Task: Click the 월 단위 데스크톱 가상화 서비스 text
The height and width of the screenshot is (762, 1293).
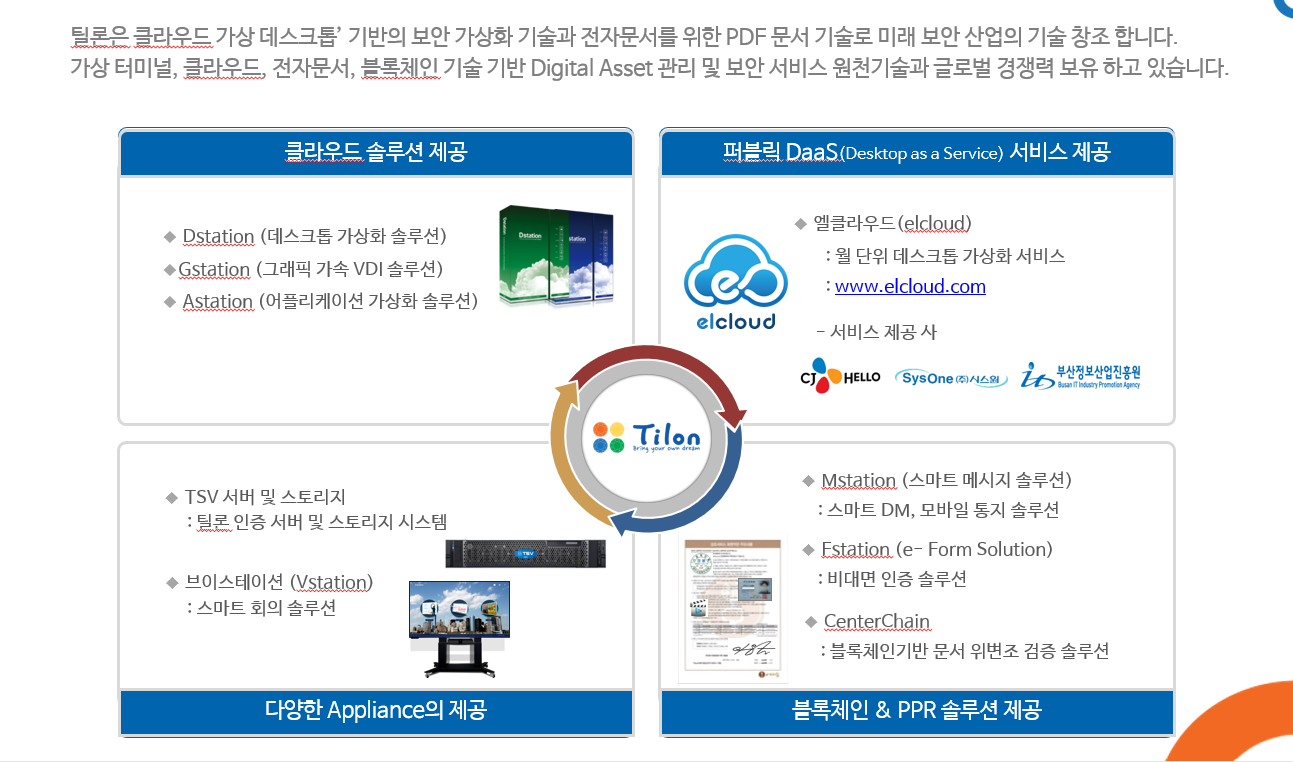Action: (x=950, y=255)
